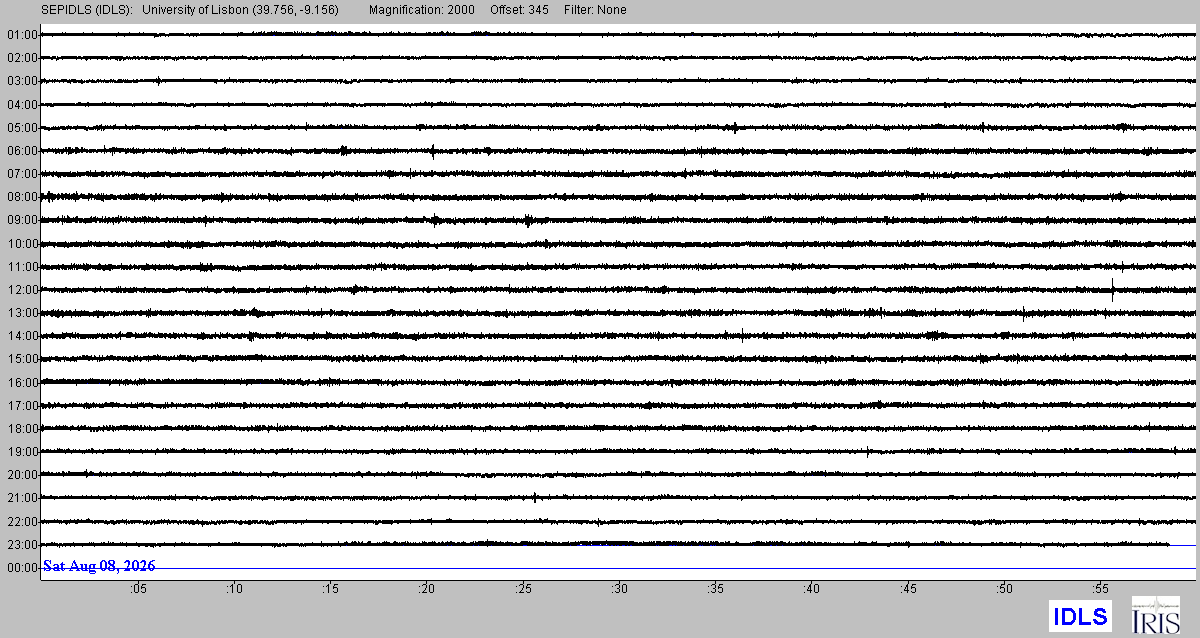Image resolution: width=1200 pixels, height=638 pixels.
Task: Click the IRIS logo icon
Action: click(1154, 614)
